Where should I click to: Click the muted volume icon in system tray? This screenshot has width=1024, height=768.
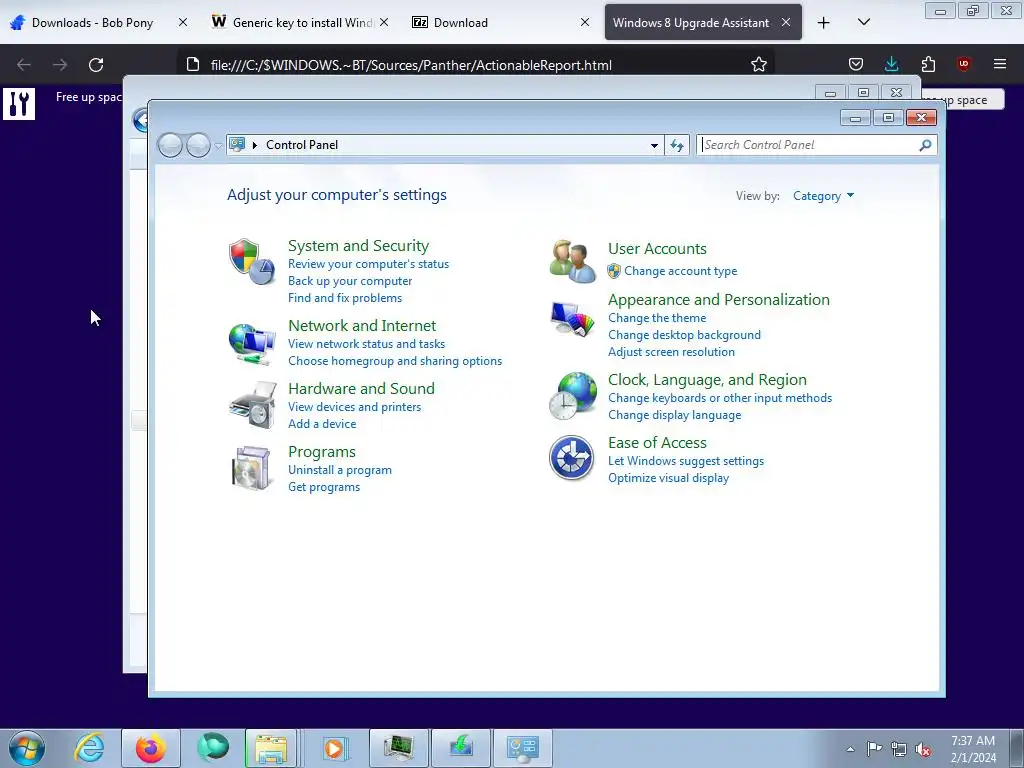point(923,749)
